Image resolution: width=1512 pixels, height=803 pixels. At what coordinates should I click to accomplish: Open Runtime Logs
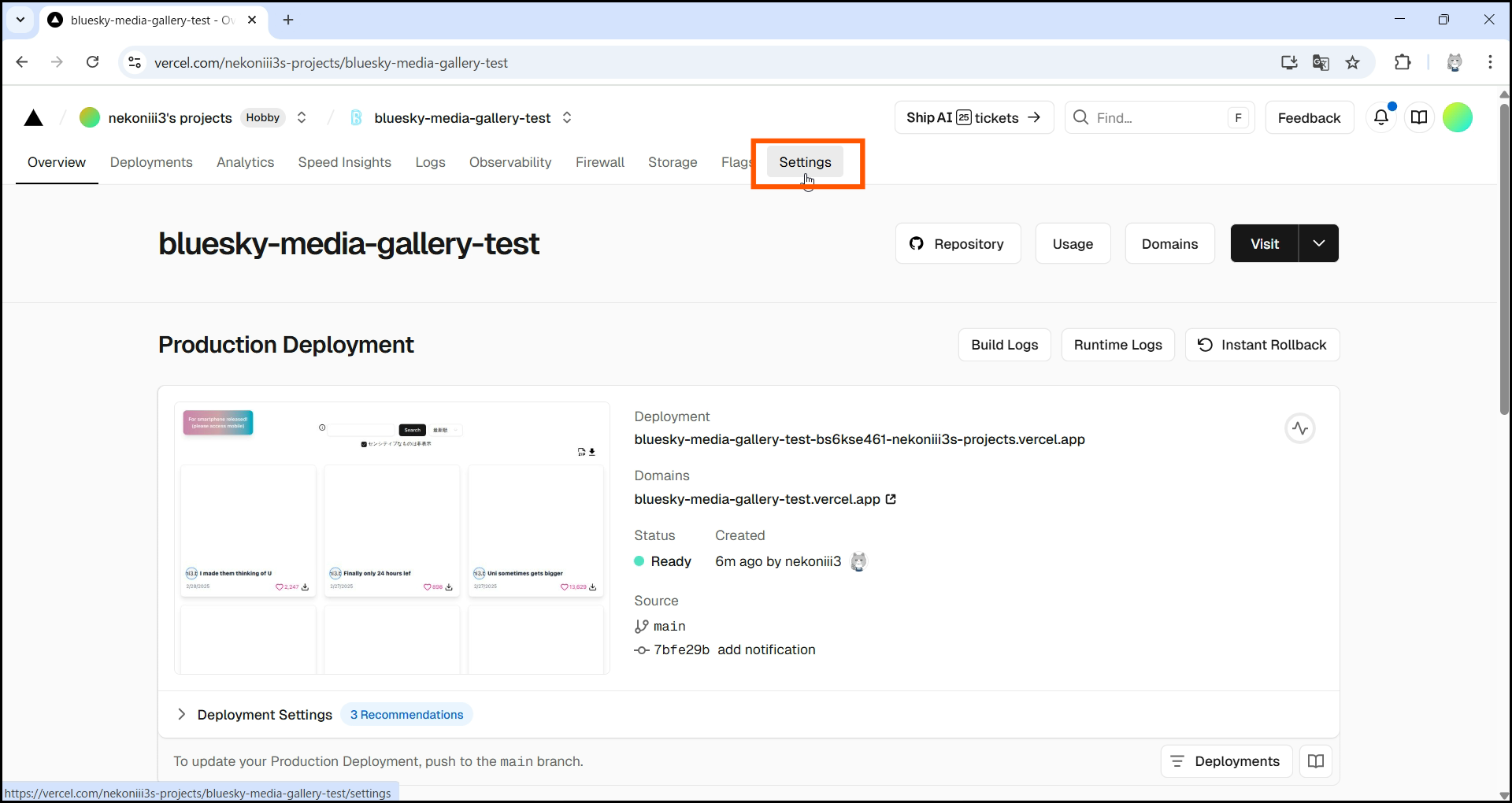[x=1117, y=345]
